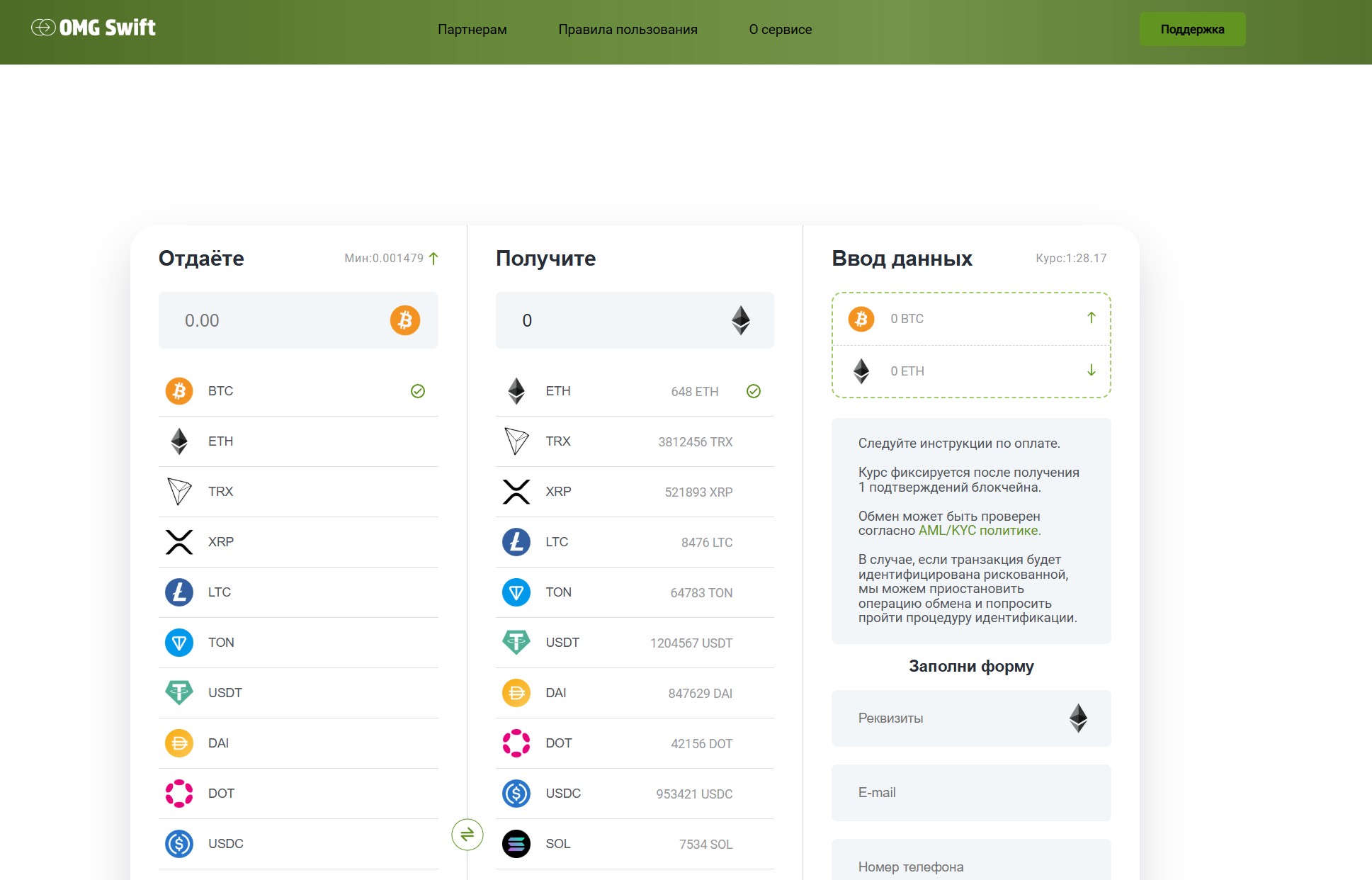Click the swap arrows between the two columns

pyautogui.click(x=468, y=835)
